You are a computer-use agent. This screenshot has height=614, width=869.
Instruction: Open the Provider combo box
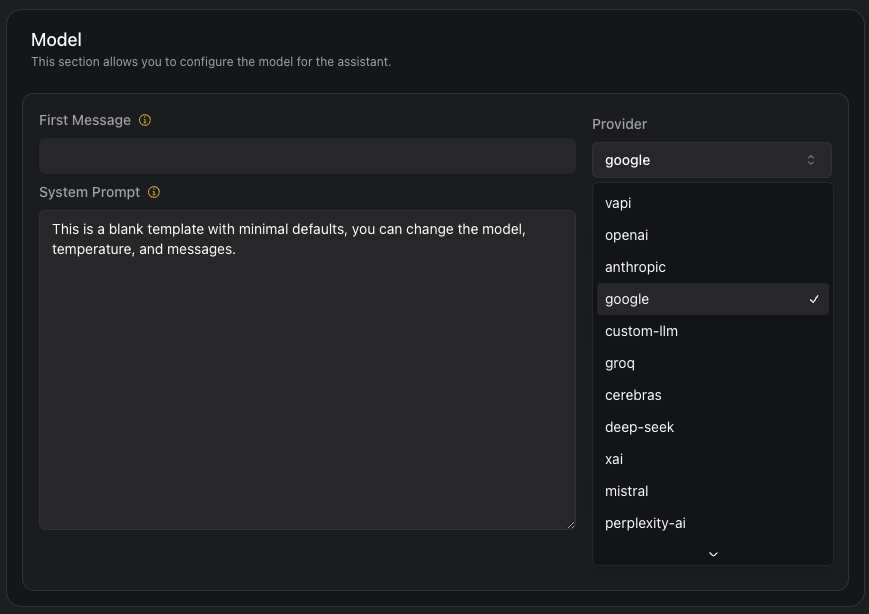pos(711,160)
